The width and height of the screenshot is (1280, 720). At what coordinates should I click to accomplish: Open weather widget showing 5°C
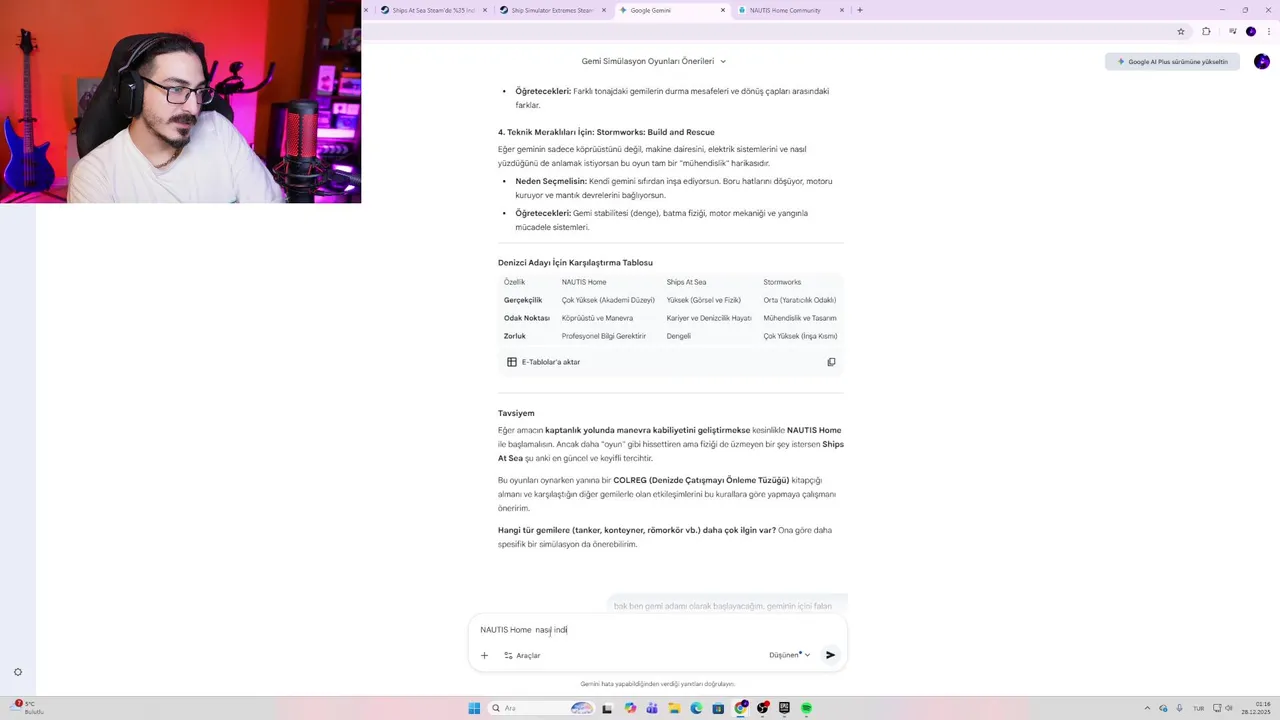27,708
